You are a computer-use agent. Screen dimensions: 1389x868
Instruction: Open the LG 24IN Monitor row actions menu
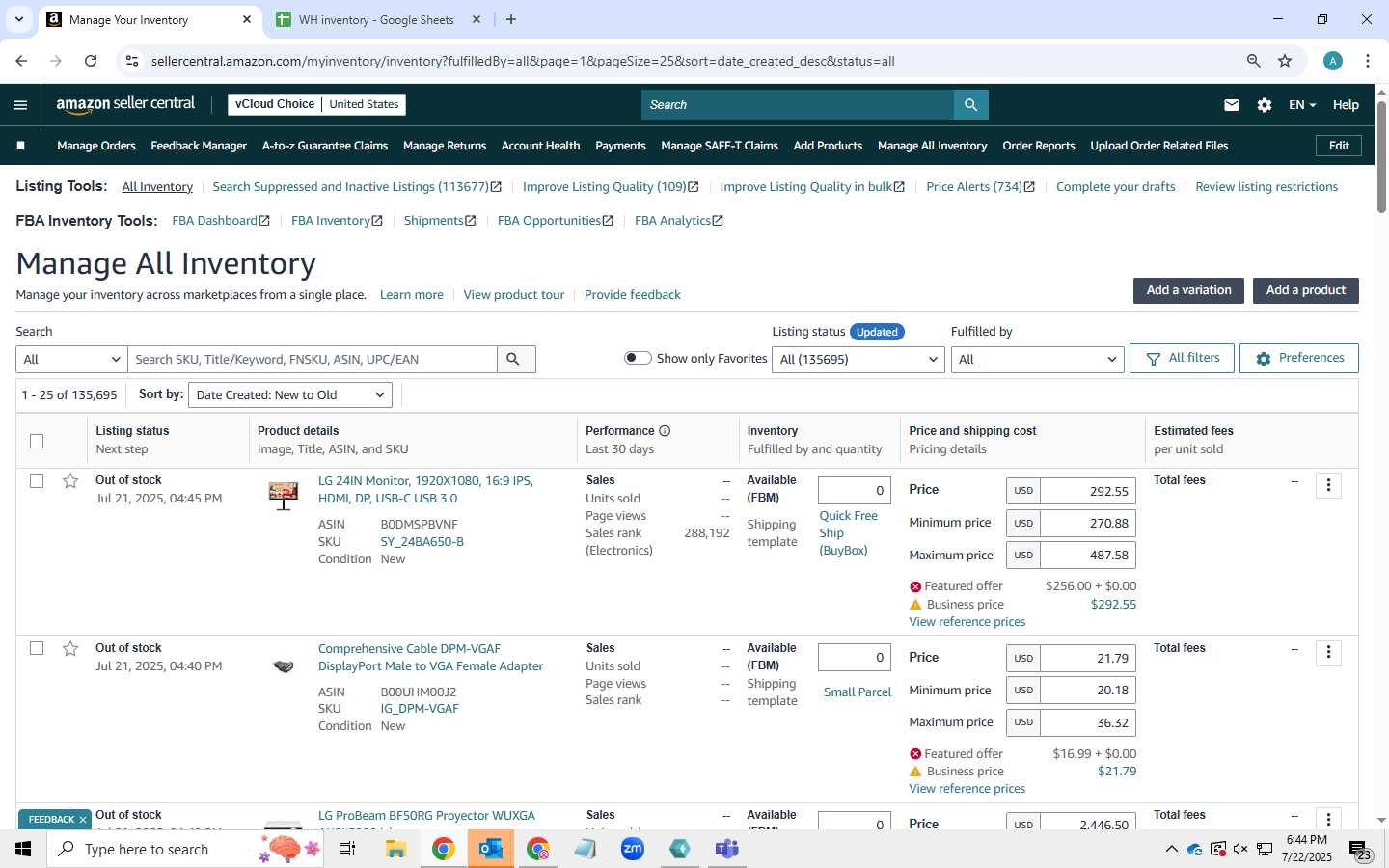[1328, 485]
